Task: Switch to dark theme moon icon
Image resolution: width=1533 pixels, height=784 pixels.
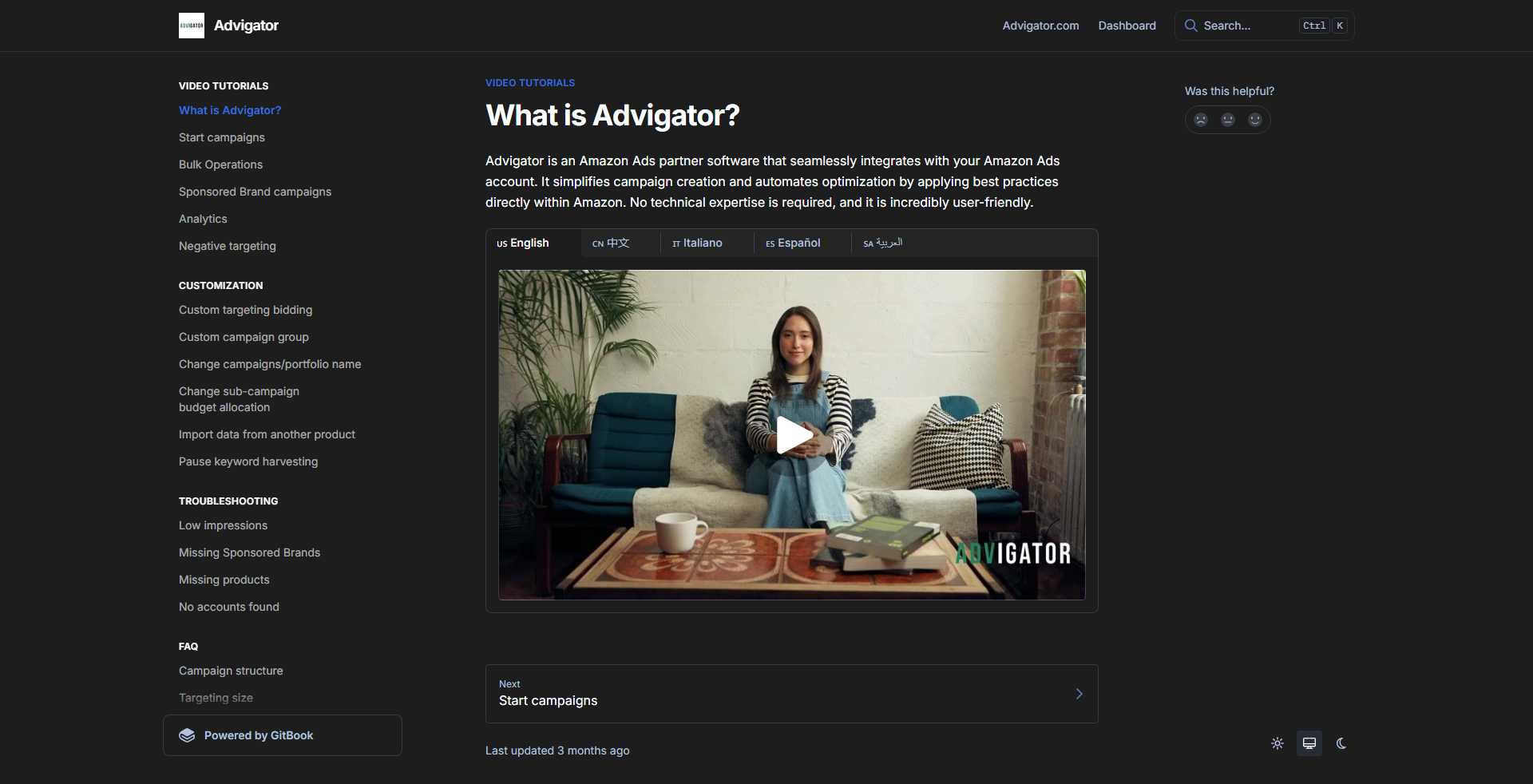Action: 1341,743
